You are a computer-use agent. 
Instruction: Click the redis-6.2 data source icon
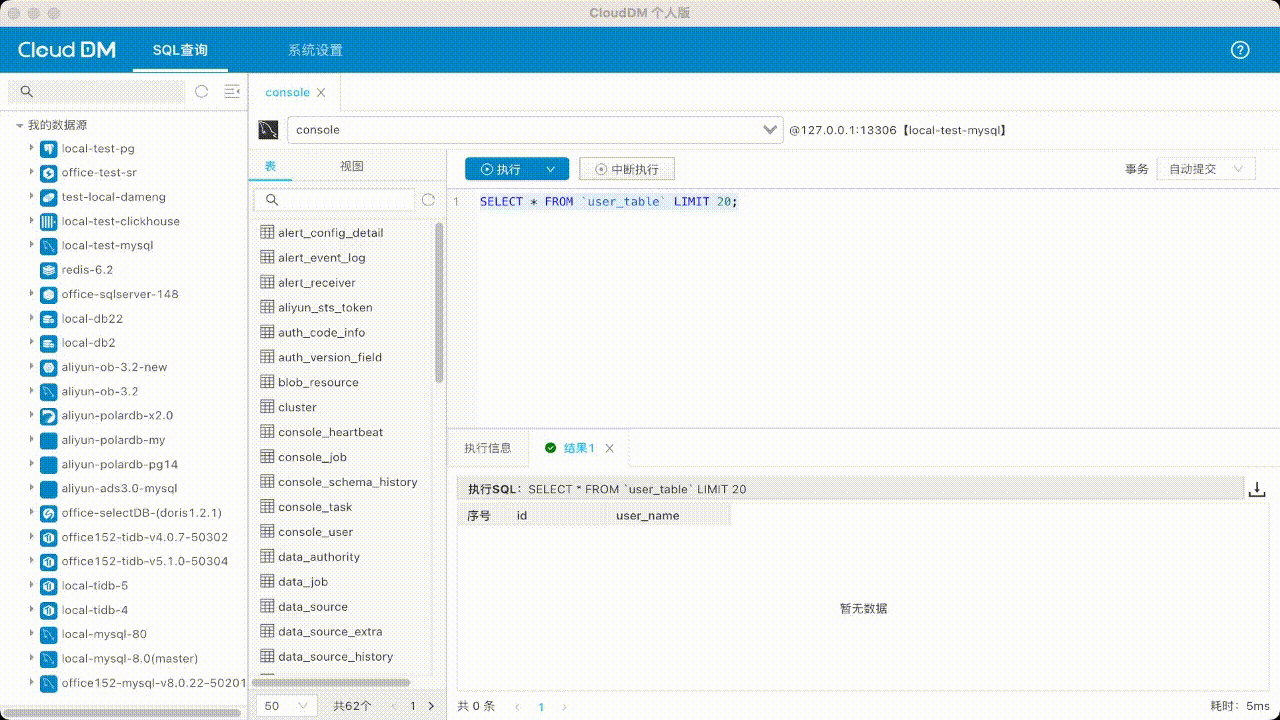pos(48,270)
